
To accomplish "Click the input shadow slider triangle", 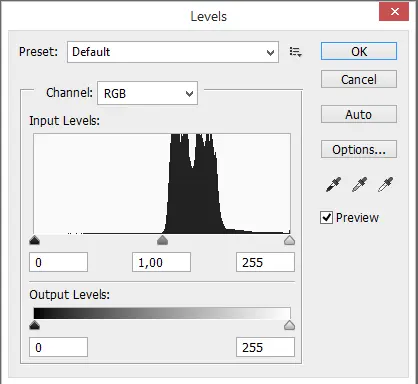I will pyautogui.click(x=34, y=240).
